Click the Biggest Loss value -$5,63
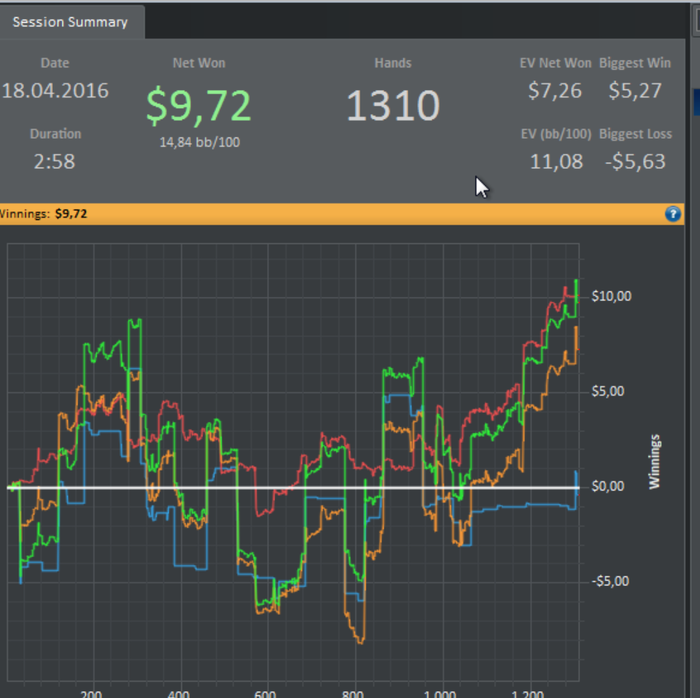The height and width of the screenshot is (698, 700). (635, 161)
